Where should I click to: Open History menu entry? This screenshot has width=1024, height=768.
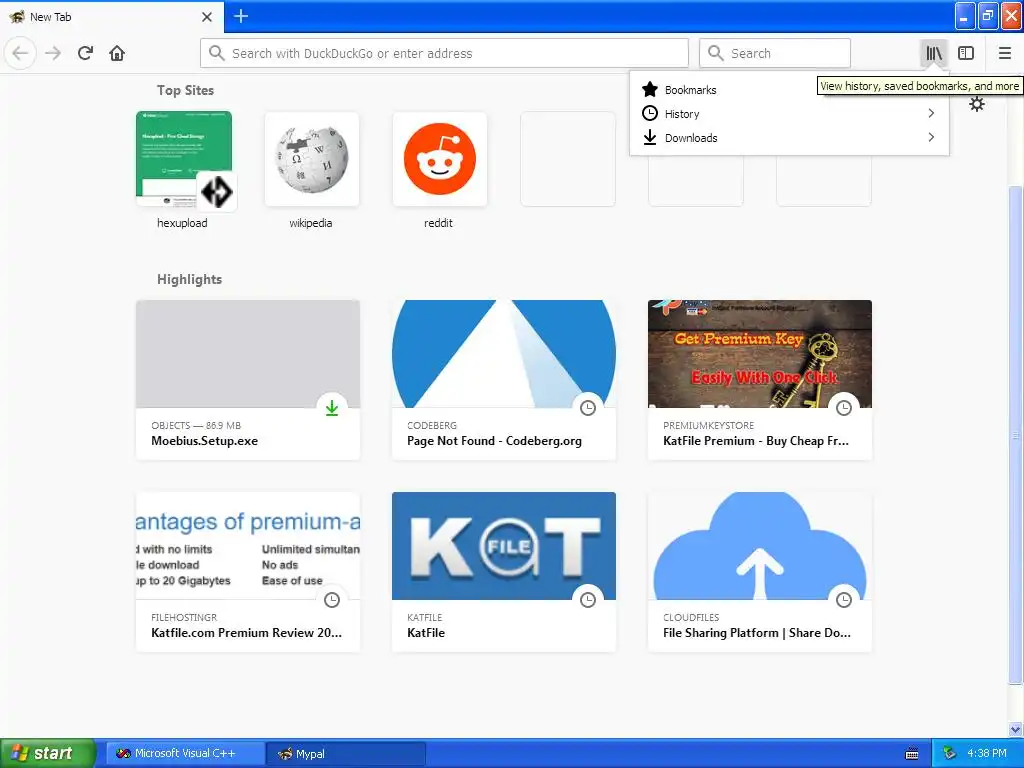click(x=789, y=114)
